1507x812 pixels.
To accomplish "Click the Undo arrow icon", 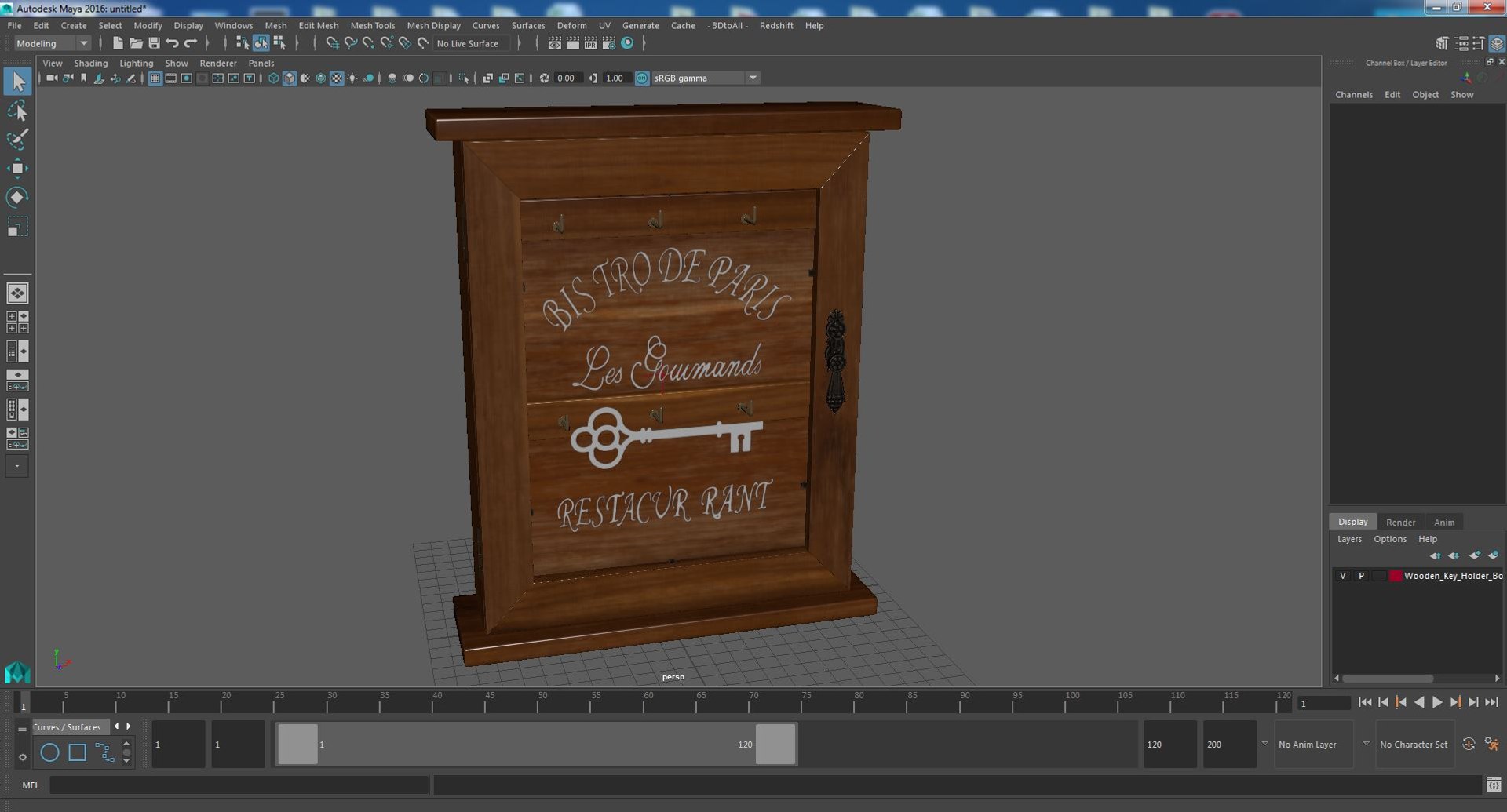I will click(x=172, y=43).
